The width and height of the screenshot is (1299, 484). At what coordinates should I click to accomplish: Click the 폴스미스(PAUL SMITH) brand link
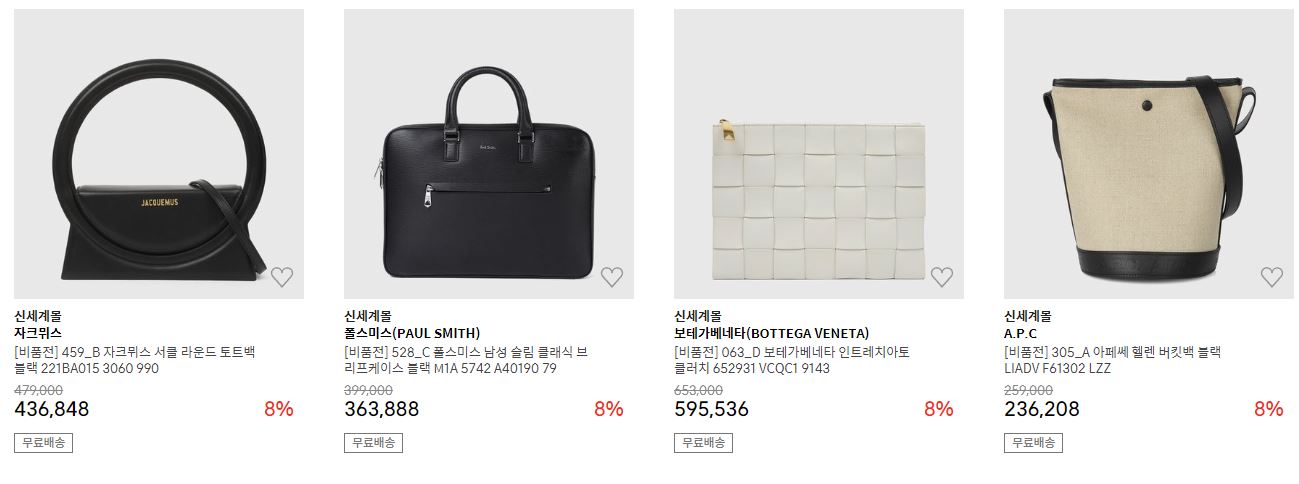[x=412, y=333]
